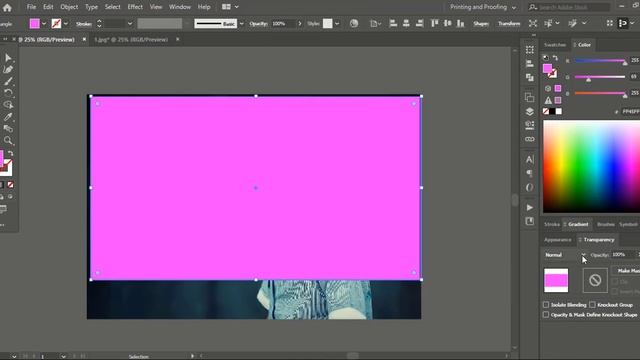The height and width of the screenshot is (360, 640).
Task: Check Opacity & Mask Define Knockout Shape
Action: [x=546, y=315]
